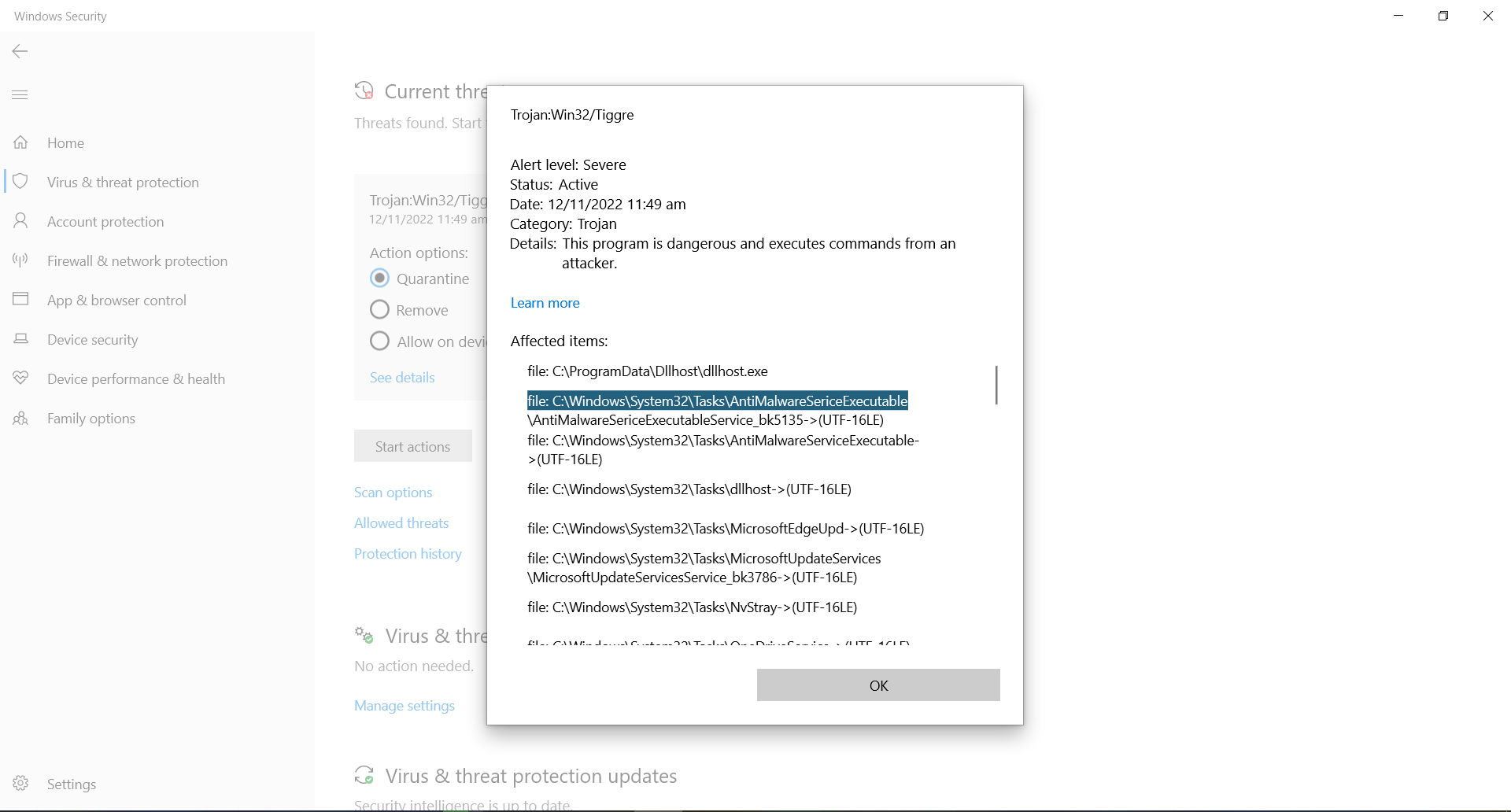Select the Allow on device option
Viewport: 1511px width, 812px height.
(x=379, y=341)
